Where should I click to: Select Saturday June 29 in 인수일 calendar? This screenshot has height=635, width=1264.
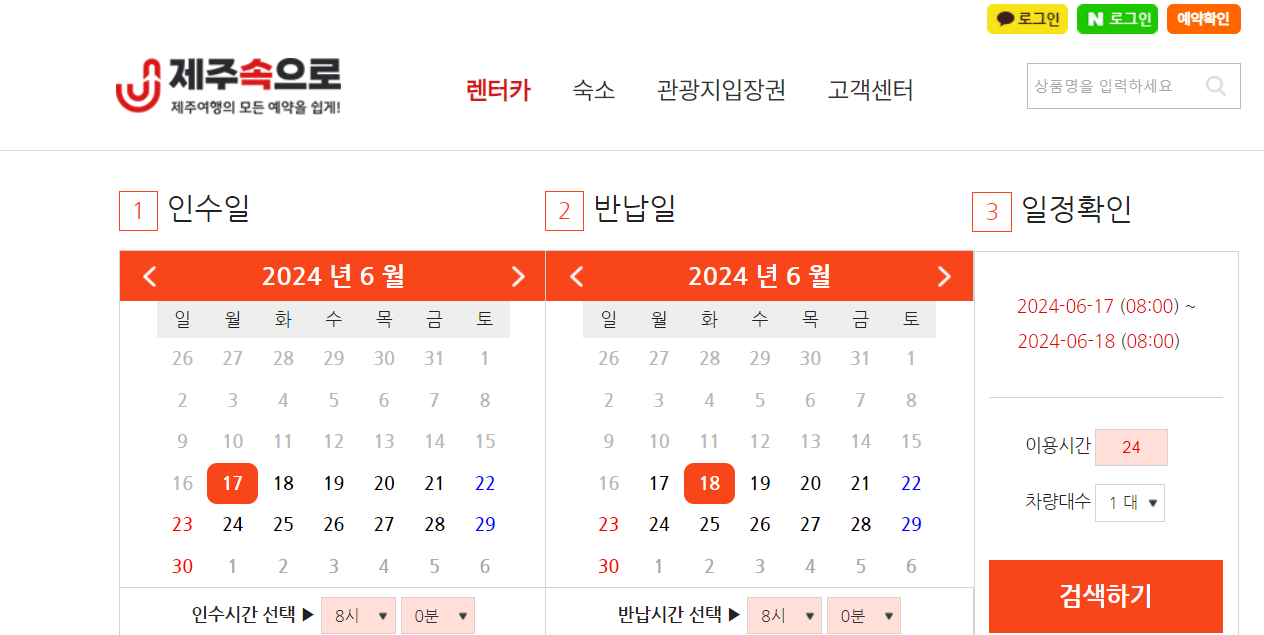click(485, 524)
